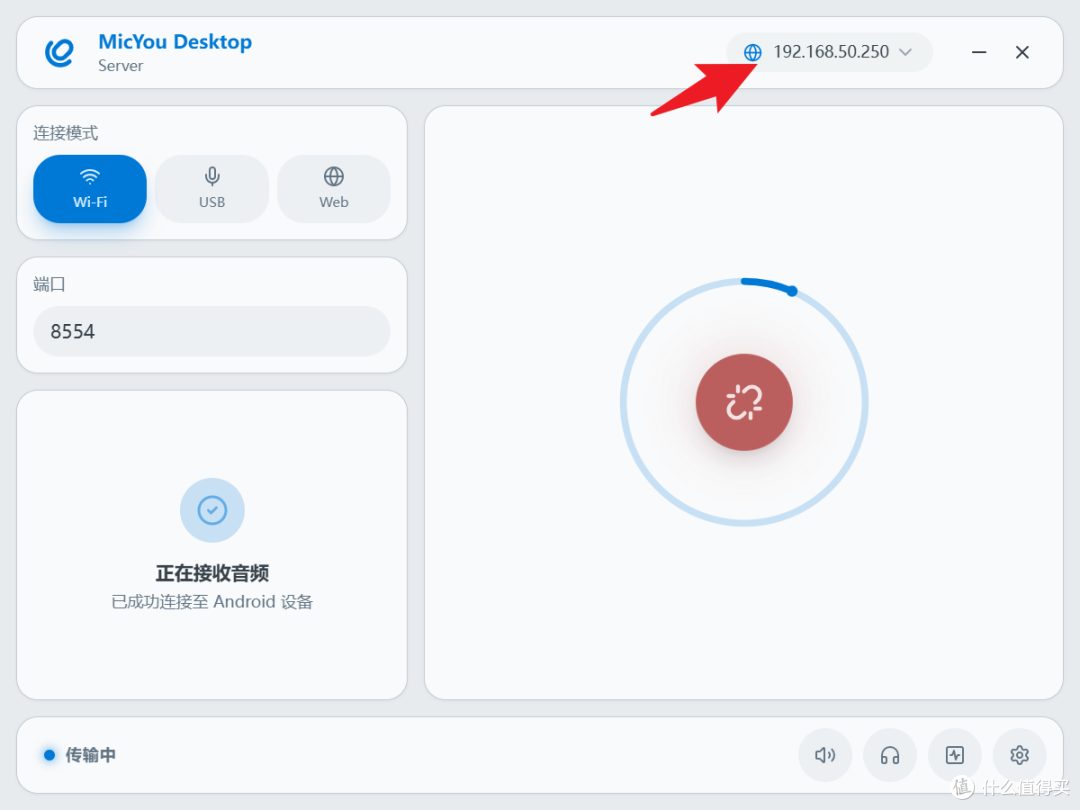The height and width of the screenshot is (810, 1080).
Task: Click the 连接模式 label
Action: coord(65,133)
